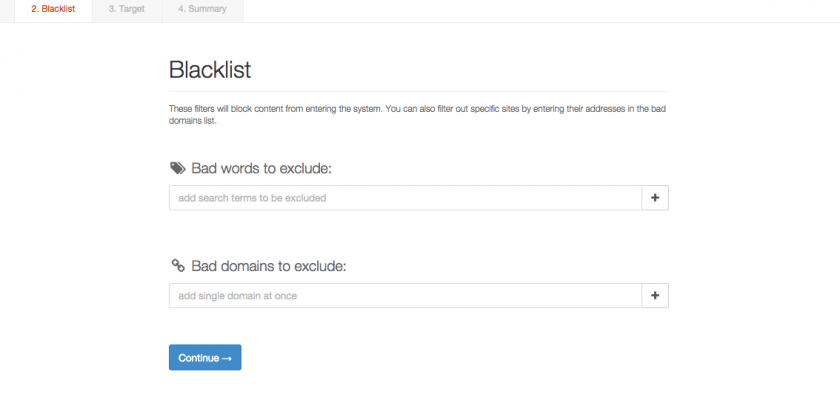Switch to the 2. Blacklist tab
This screenshot has height=400, width=840.
[x=52, y=10]
